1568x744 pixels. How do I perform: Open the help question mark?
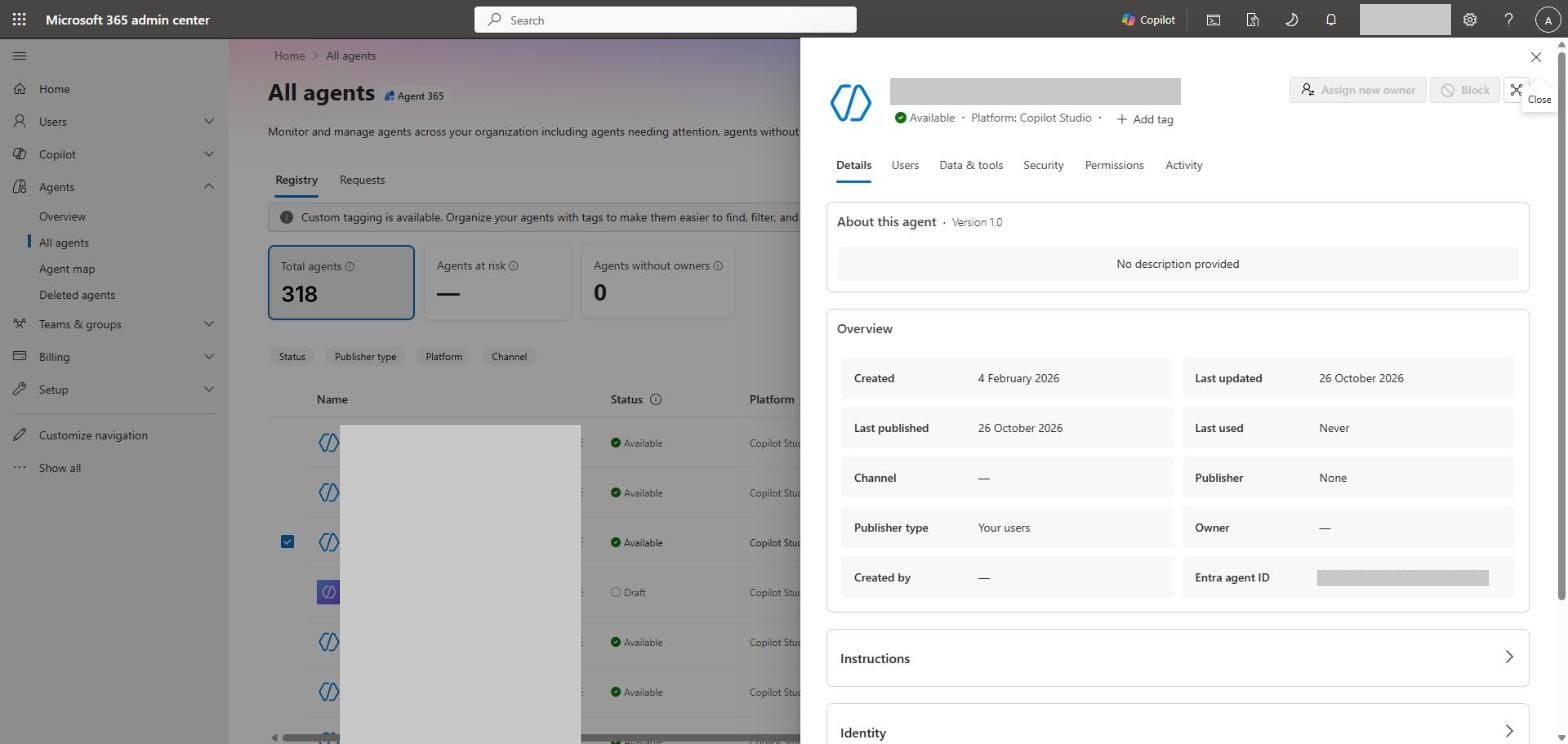tap(1509, 19)
